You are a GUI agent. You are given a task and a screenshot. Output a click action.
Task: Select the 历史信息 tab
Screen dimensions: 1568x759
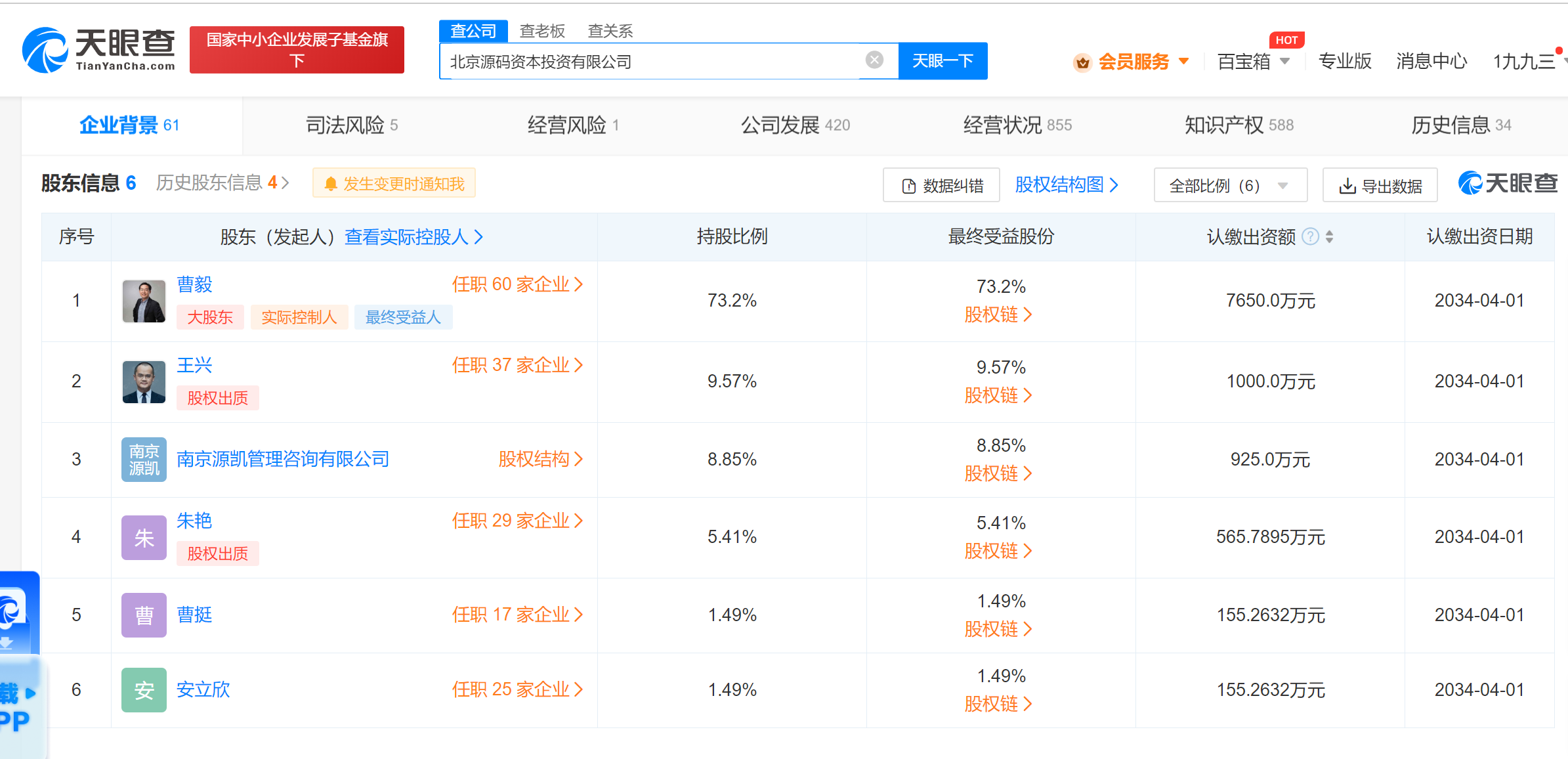(1461, 125)
